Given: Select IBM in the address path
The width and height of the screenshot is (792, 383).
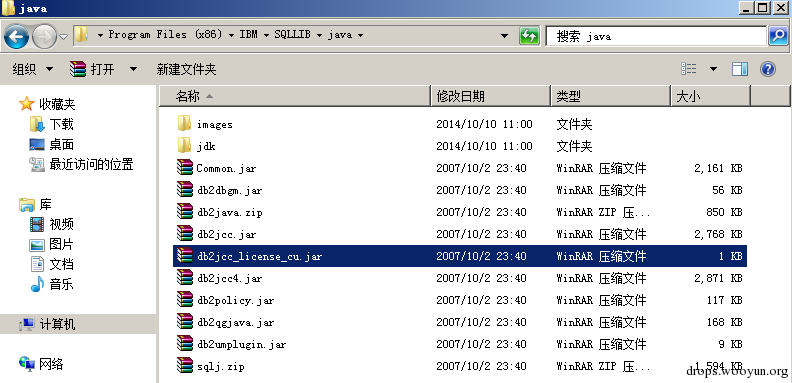Looking at the screenshot, I should coord(248,35).
